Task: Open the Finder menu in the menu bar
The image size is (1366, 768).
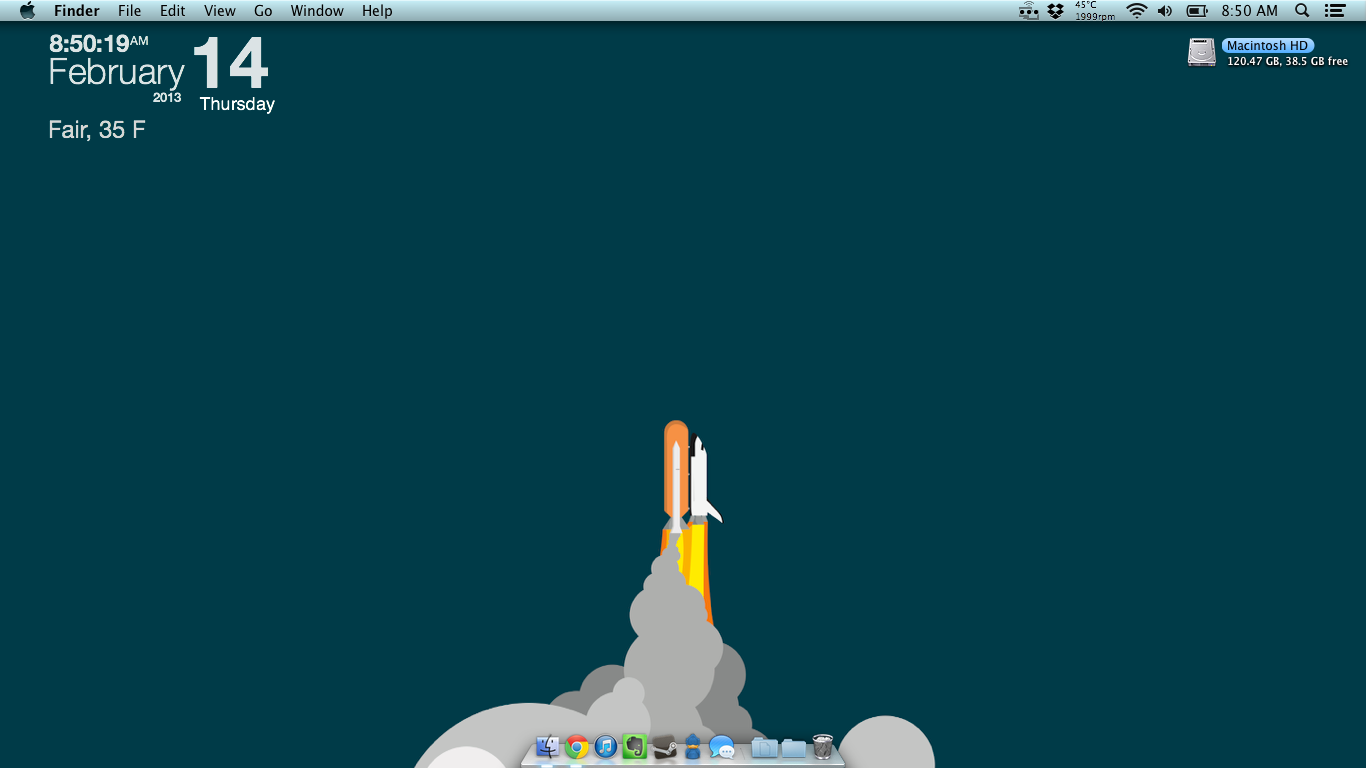Action: tap(77, 11)
